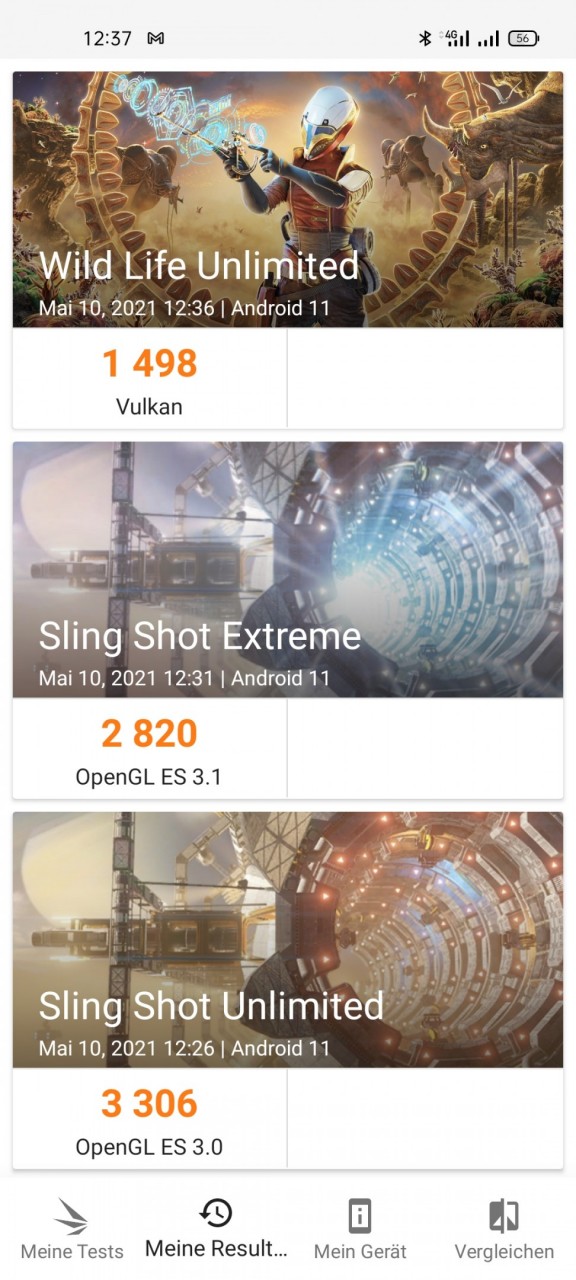The image size is (576, 1280).
Task: Open the Wild Life Unlimited result image
Action: coord(288,199)
